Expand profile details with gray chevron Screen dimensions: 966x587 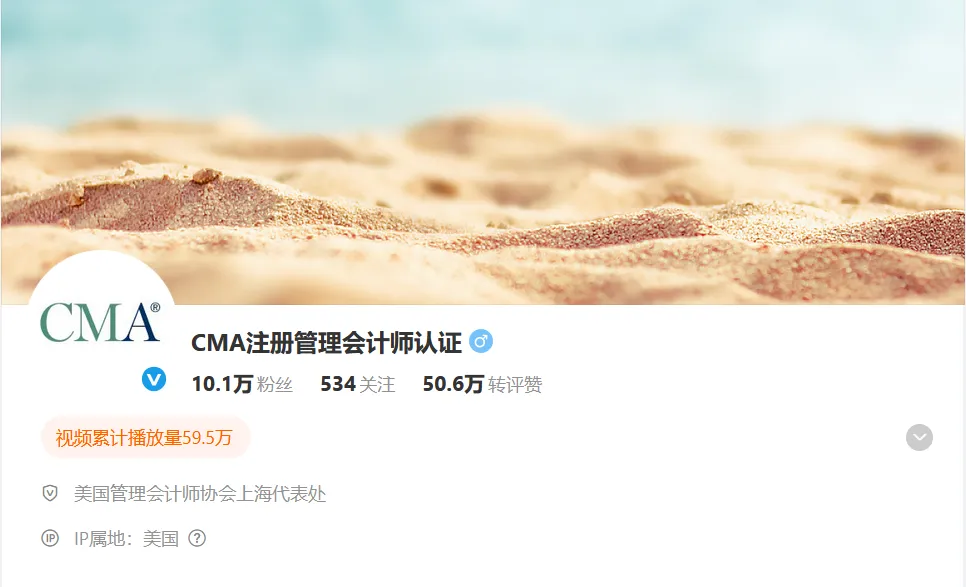pos(919,437)
